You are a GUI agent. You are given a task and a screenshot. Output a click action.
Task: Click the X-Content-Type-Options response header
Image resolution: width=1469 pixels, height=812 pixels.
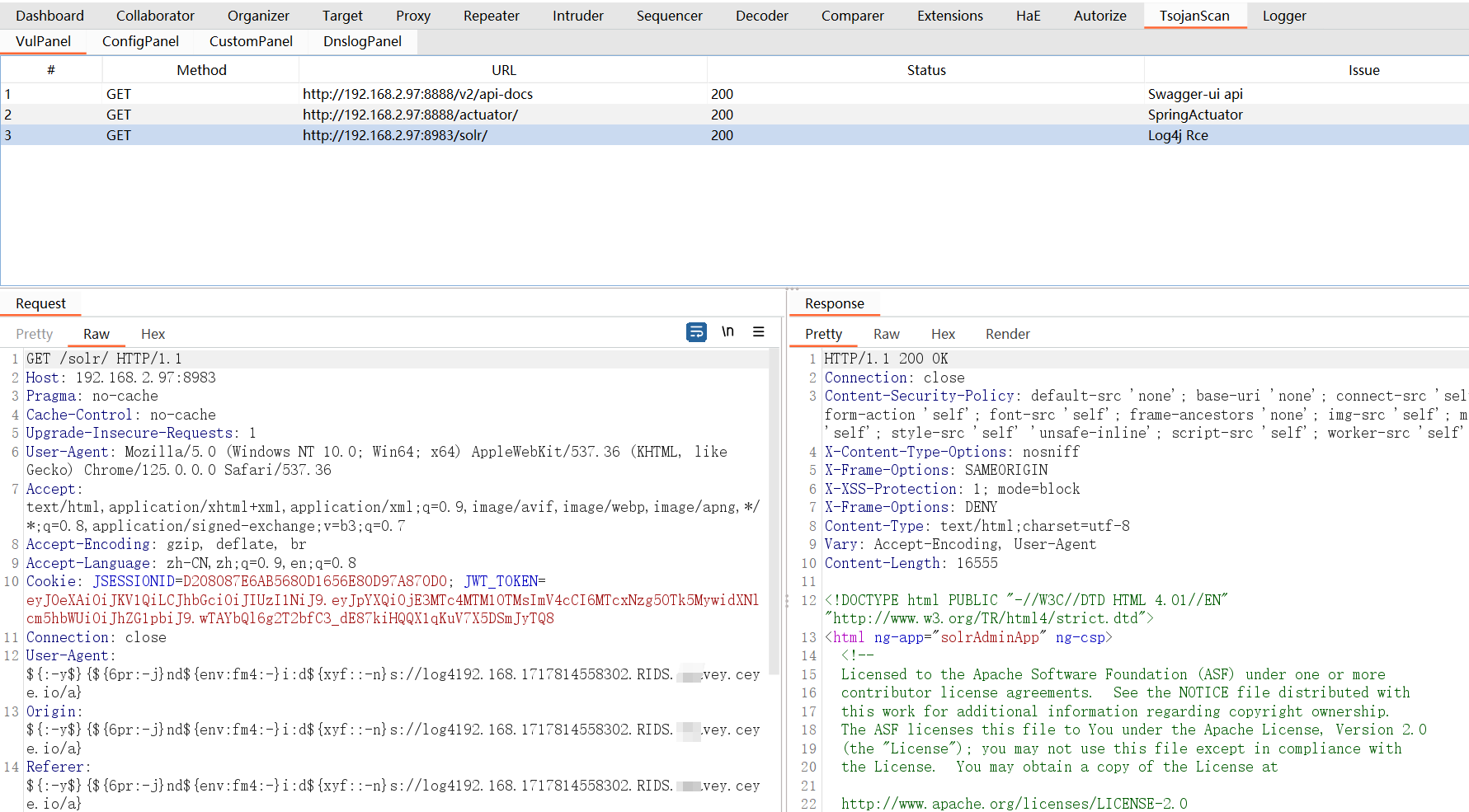tap(952, 452)
